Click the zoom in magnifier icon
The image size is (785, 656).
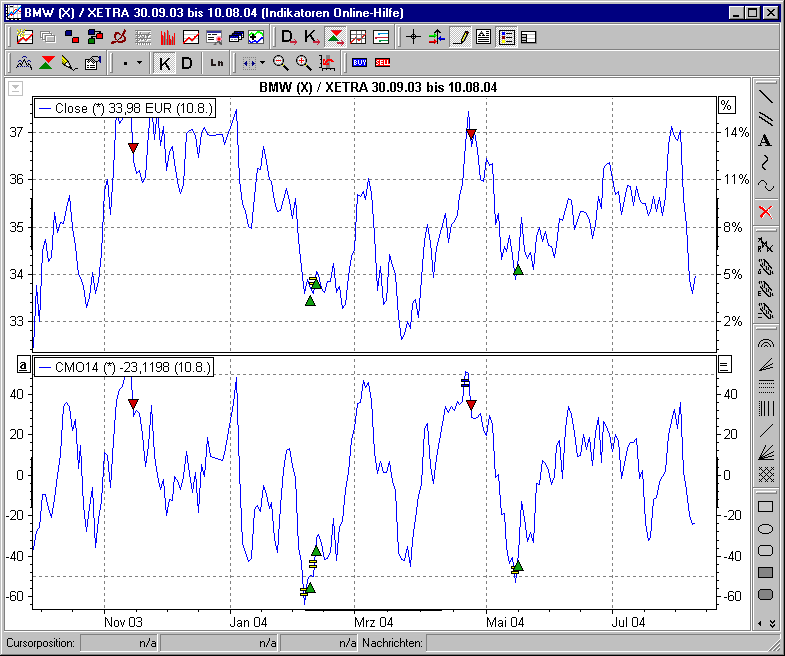point(303,63)
